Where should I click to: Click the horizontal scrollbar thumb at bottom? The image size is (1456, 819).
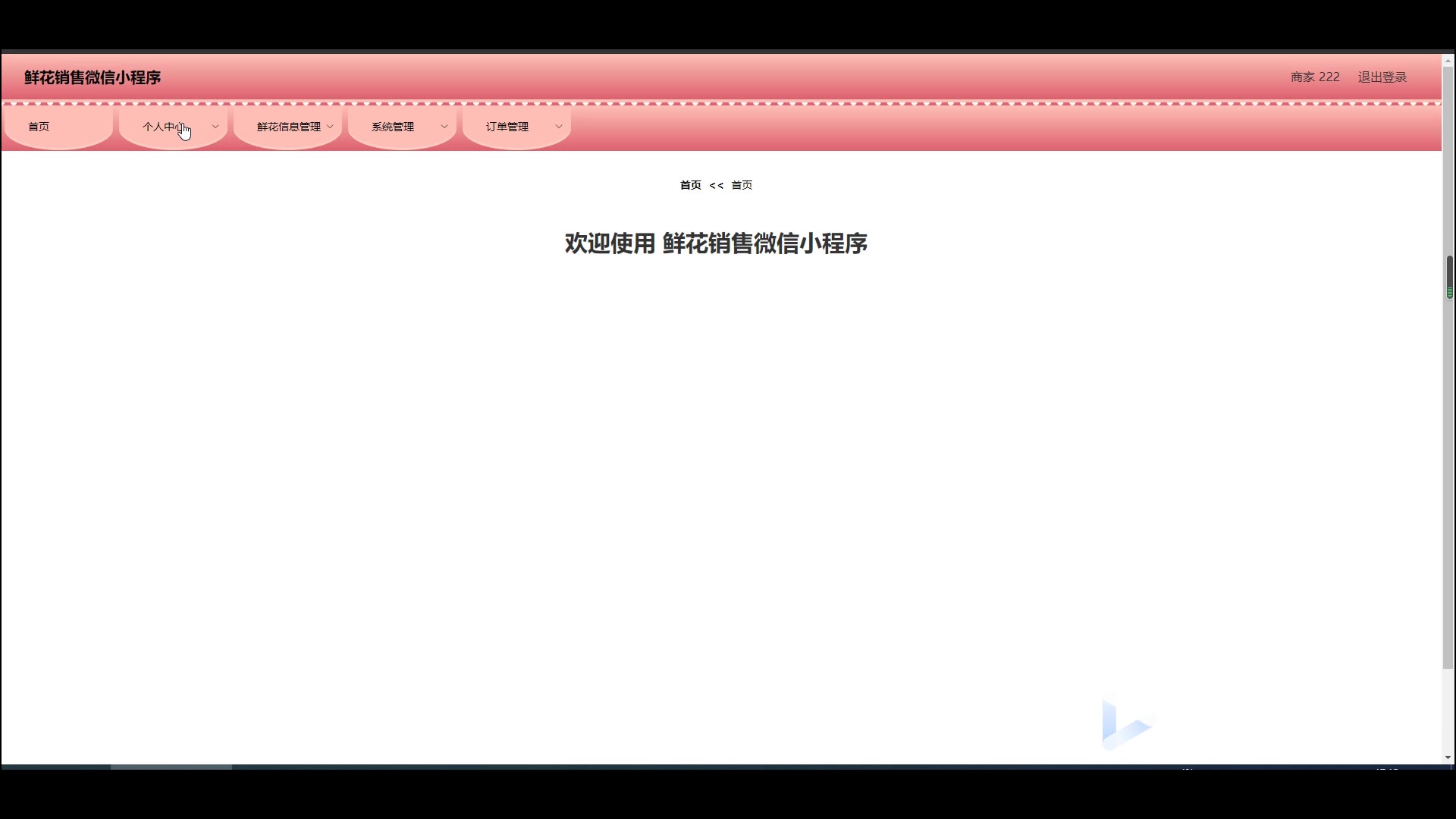[x=171, y=767]
